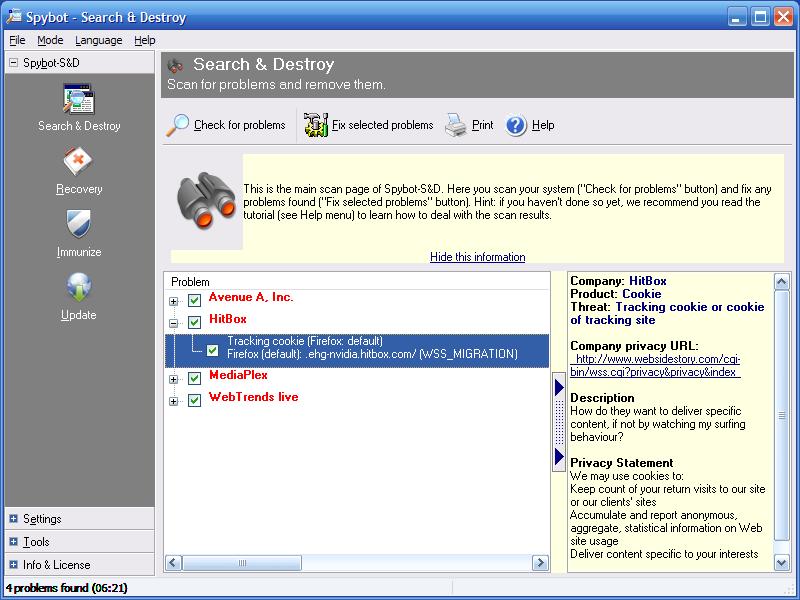The height and width of the screenshot is (600, 800).
Task: Click the Fix selected problems tool icon
Action: [316, 125]
